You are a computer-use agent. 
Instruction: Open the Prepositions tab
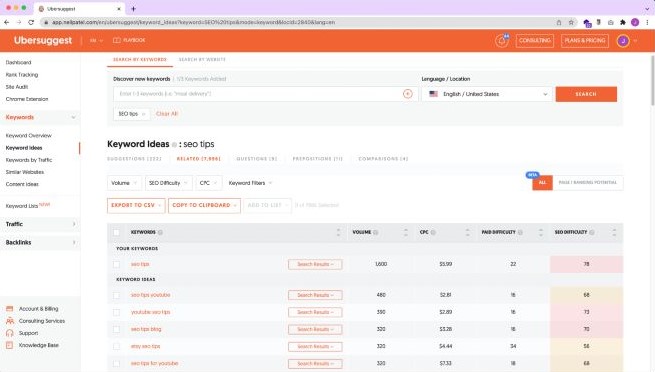coord(317,159)
